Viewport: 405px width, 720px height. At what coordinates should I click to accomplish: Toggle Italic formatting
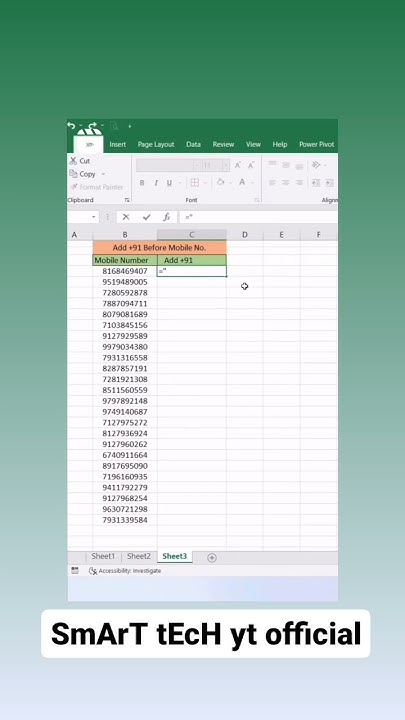pos(156,183)
